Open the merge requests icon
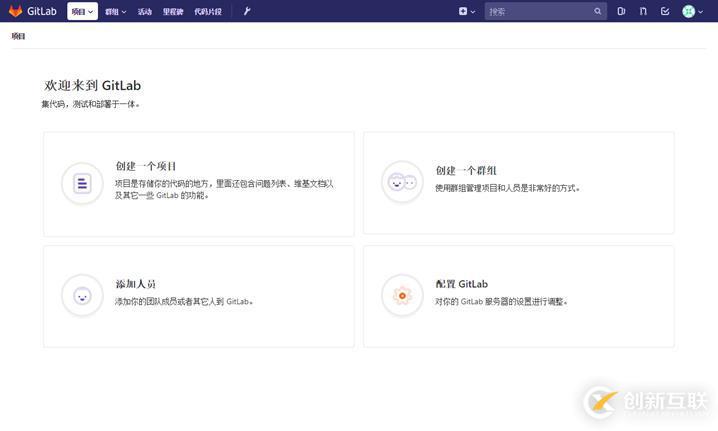Viewport: 718px width, 431px height. tap(643, 11)
